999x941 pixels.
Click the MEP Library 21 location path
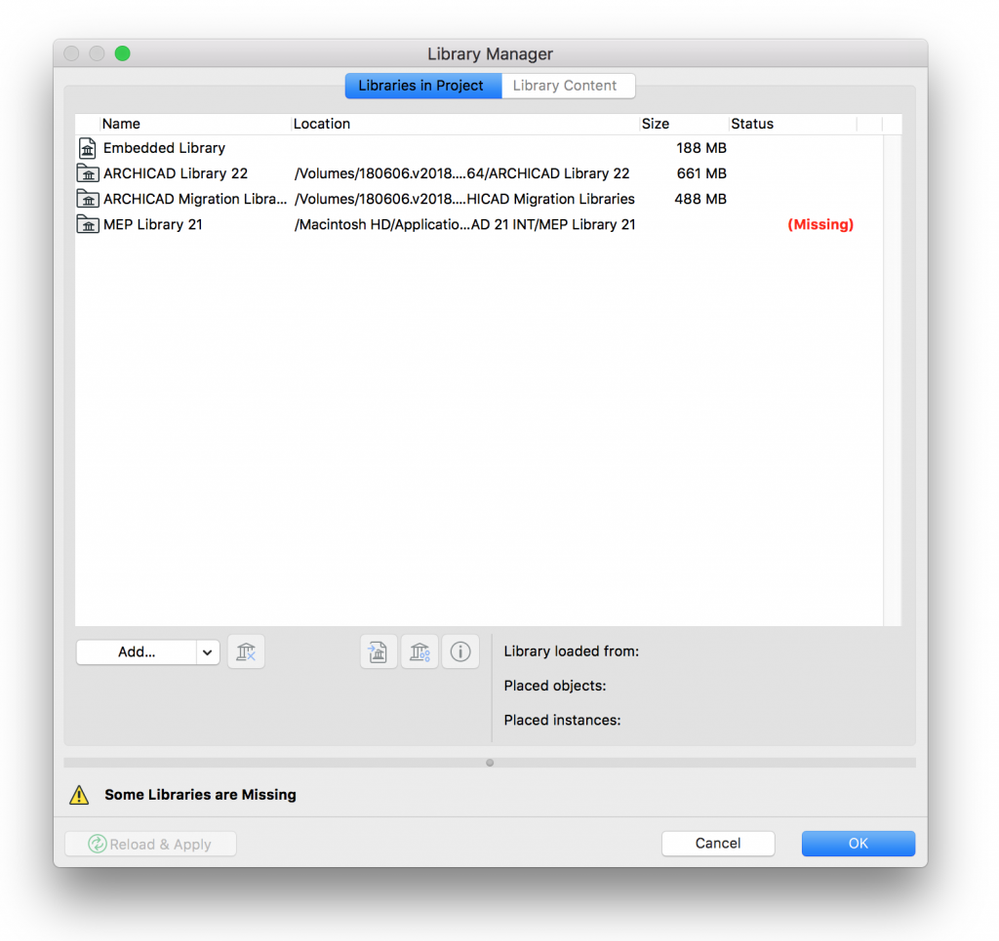tap(465, 224)
